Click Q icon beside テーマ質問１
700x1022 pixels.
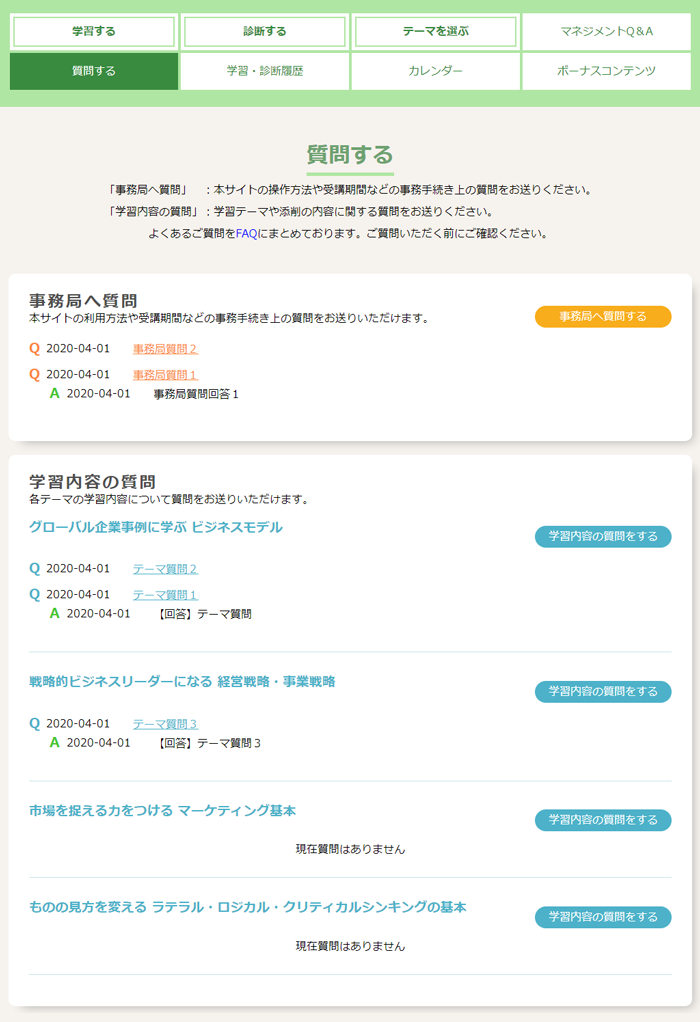pos(35,594)
